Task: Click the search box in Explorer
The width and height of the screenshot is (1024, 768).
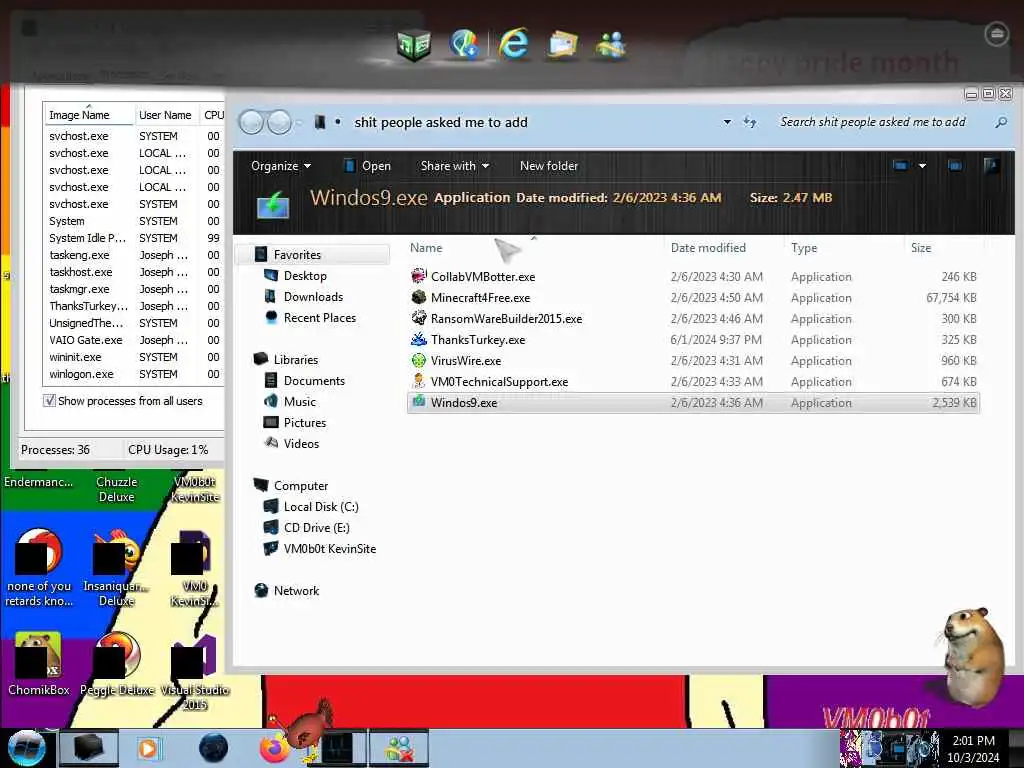Action: click(x=882, y=122)
